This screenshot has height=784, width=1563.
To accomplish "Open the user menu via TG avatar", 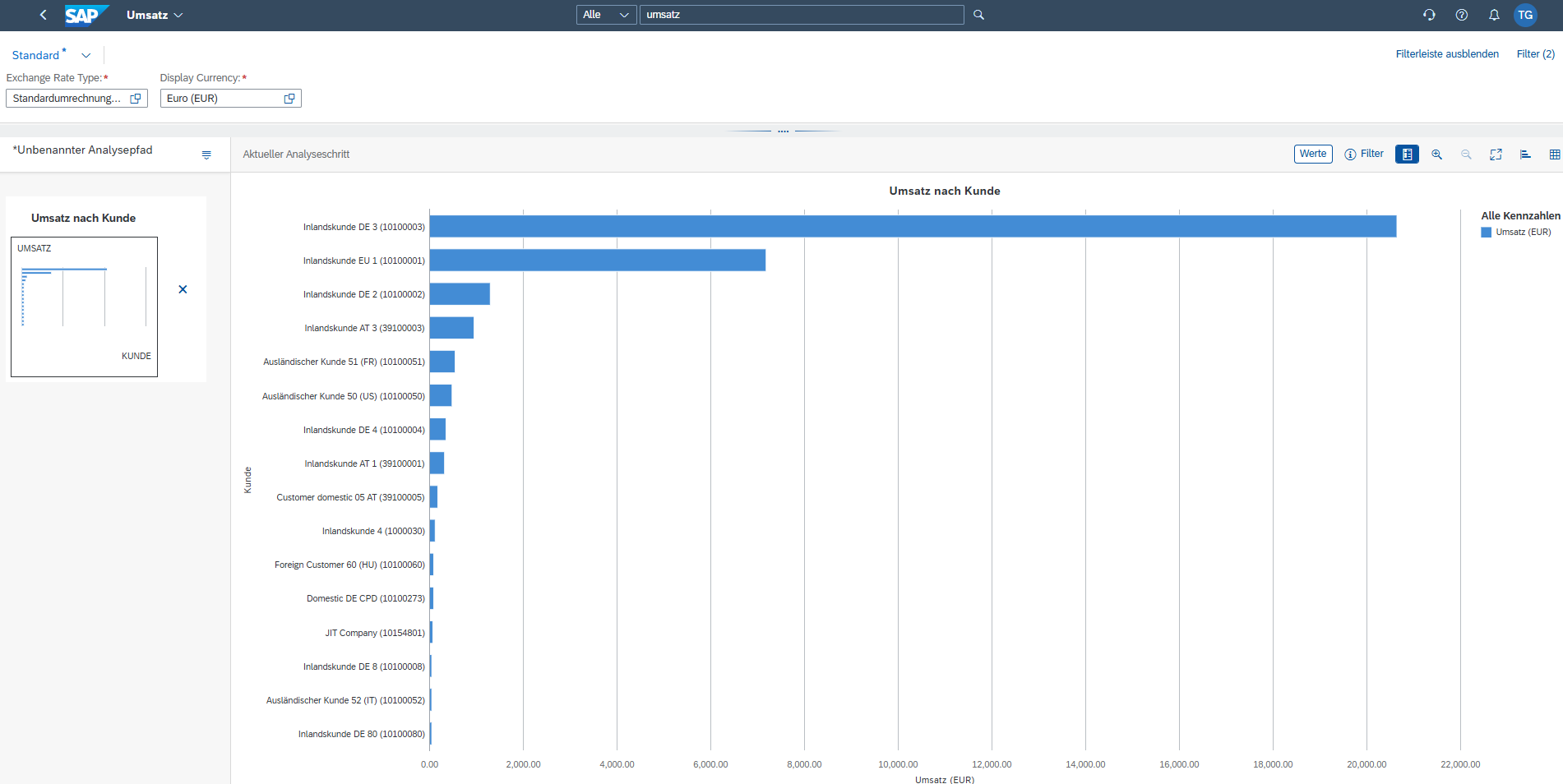I will click(1525, 14).
